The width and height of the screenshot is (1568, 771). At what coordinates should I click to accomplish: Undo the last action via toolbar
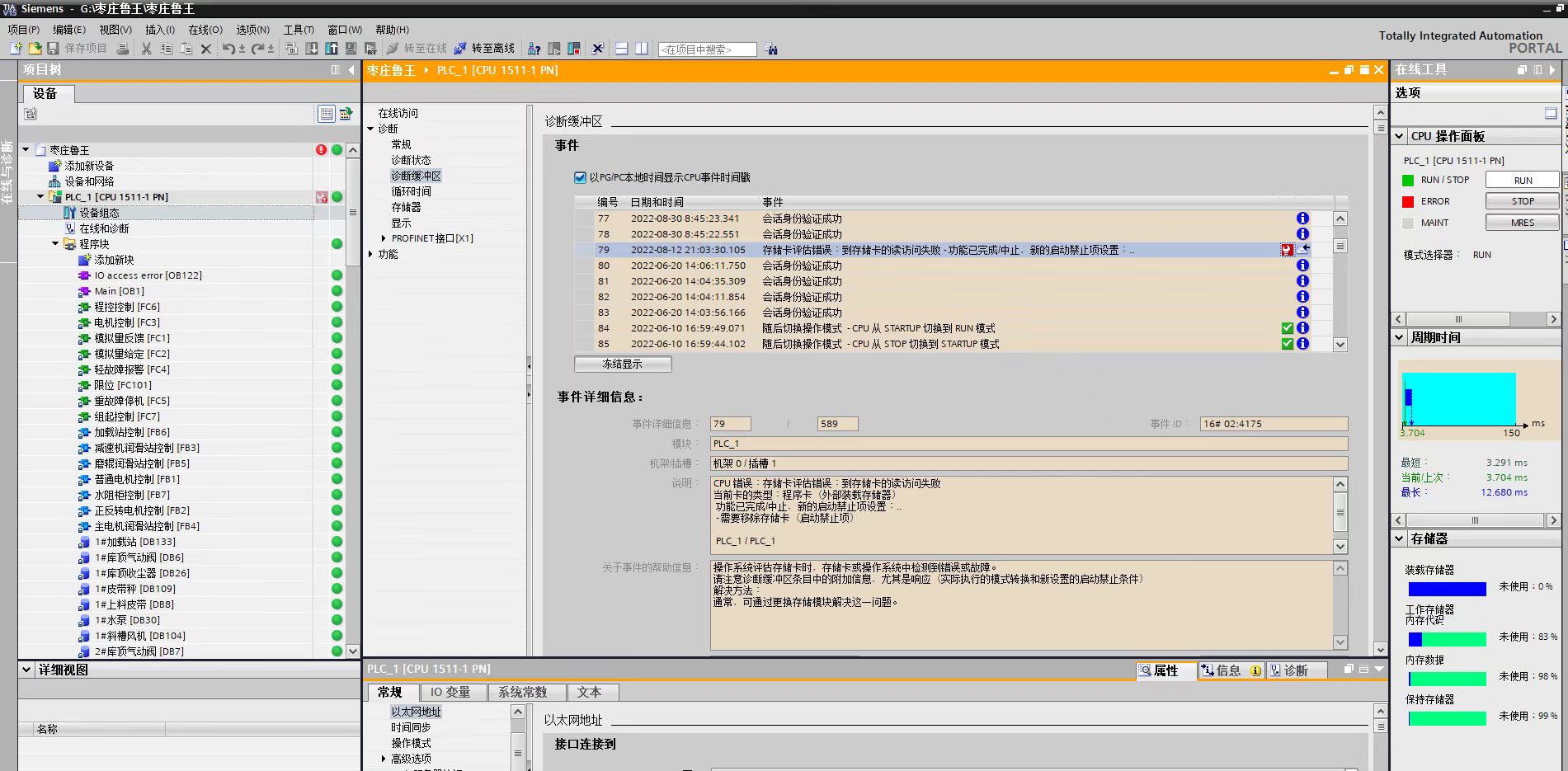228,49
